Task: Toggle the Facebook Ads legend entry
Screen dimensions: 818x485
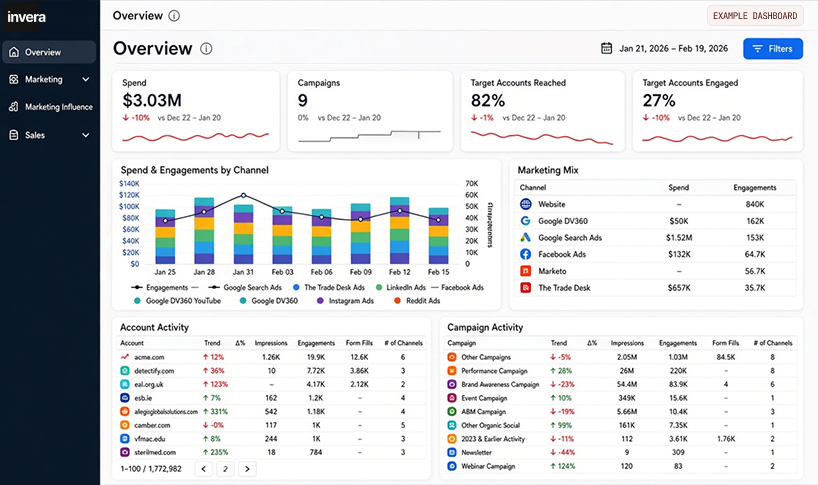Action: pos(458,287)
